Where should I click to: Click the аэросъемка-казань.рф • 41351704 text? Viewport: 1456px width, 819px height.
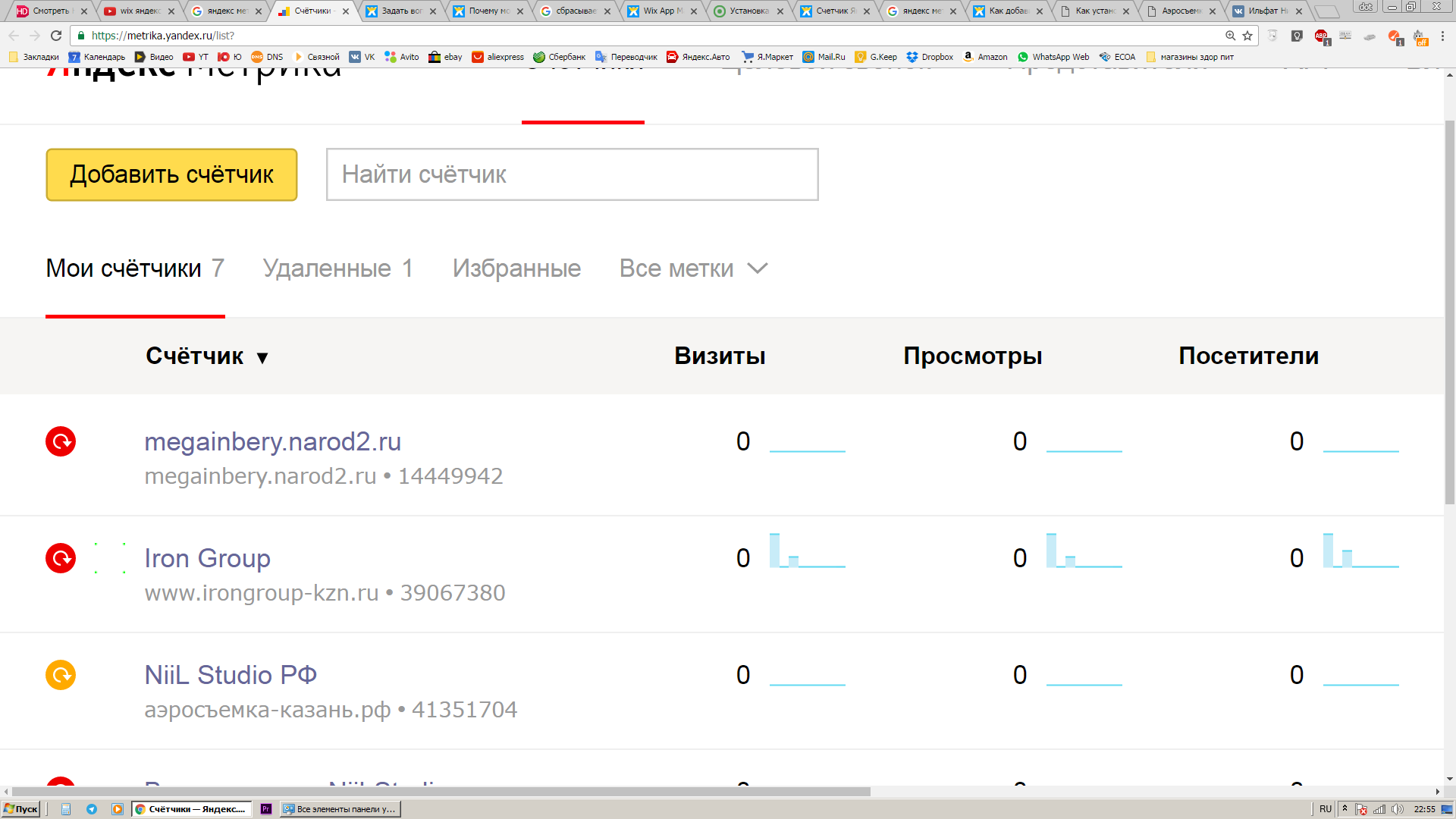(331, 710)
